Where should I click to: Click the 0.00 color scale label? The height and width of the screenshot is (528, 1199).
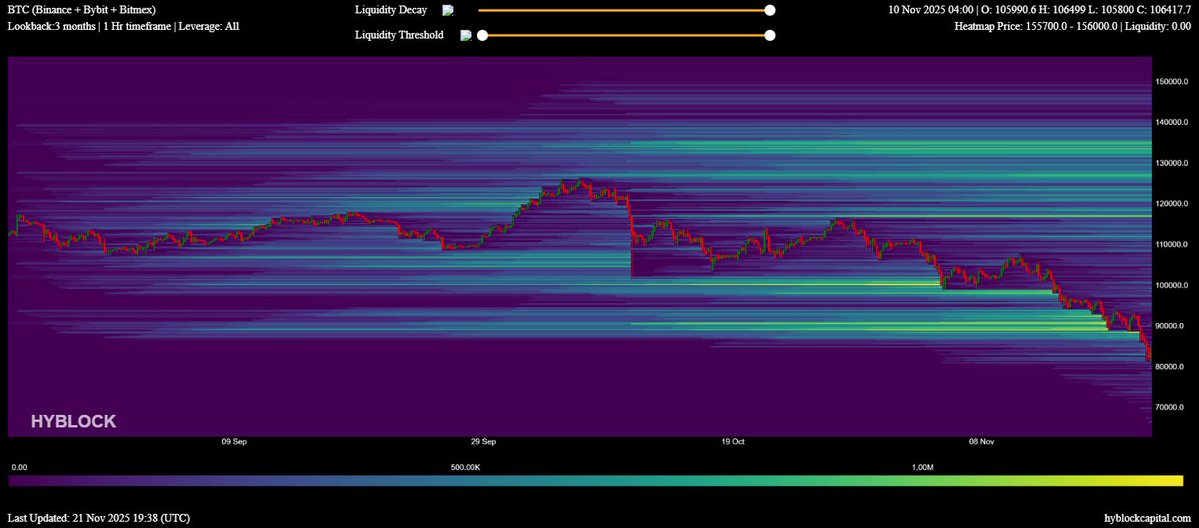20,467
